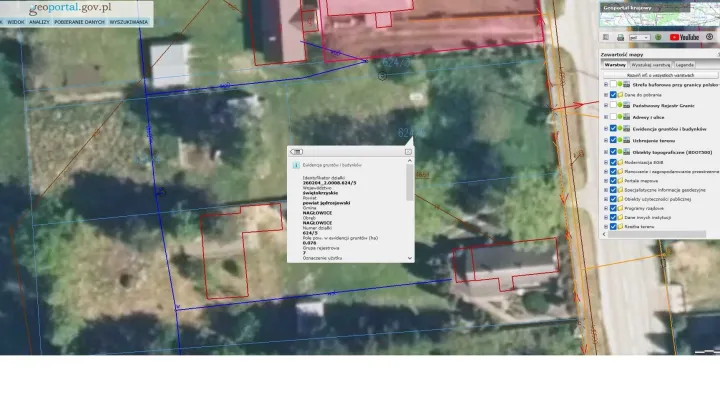
Task: Select Obiekty użyteczności publicznej layer group
Action: (x=658, y=199)
